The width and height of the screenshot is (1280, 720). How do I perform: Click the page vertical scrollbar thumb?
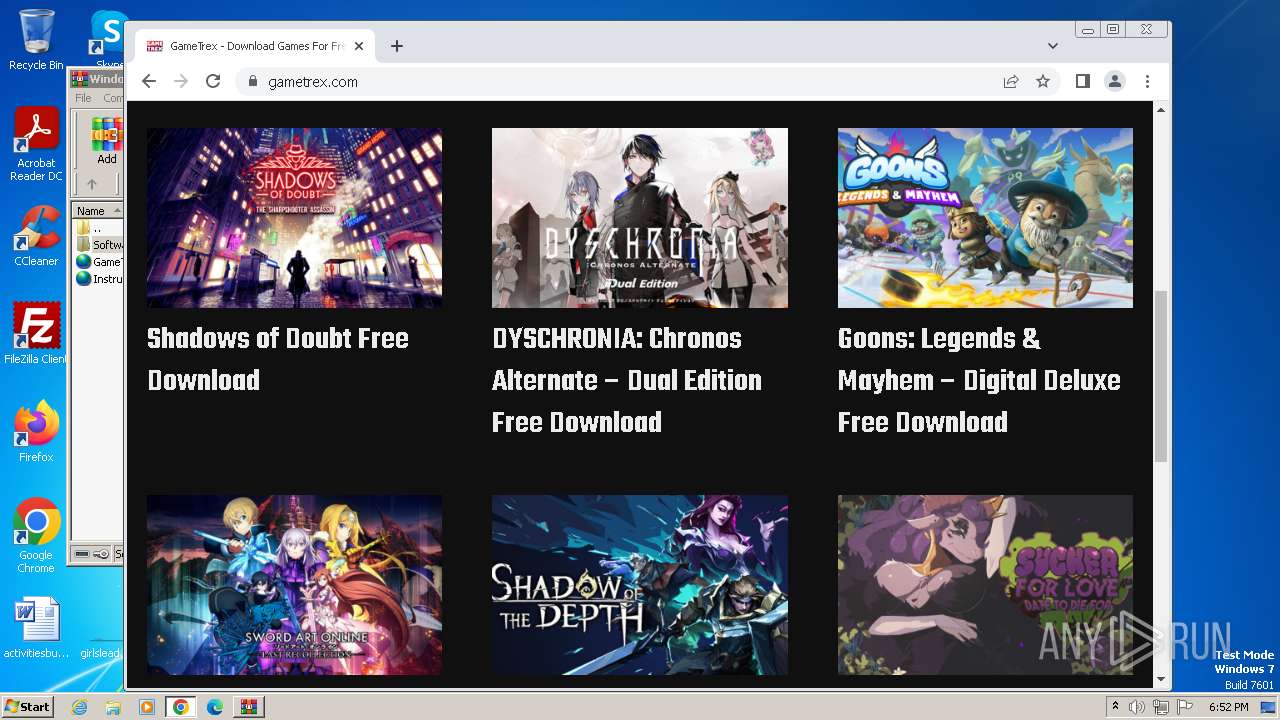click(1161, 376)
